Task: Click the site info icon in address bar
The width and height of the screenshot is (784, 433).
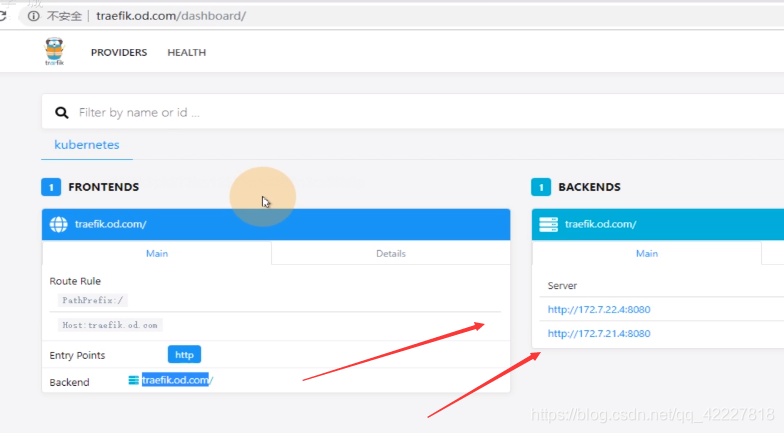Action: click(34, 16)
